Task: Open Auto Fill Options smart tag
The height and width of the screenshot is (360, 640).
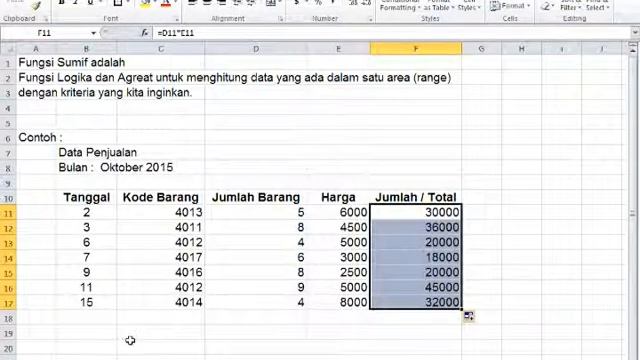Action: click(x=469, y=316)
